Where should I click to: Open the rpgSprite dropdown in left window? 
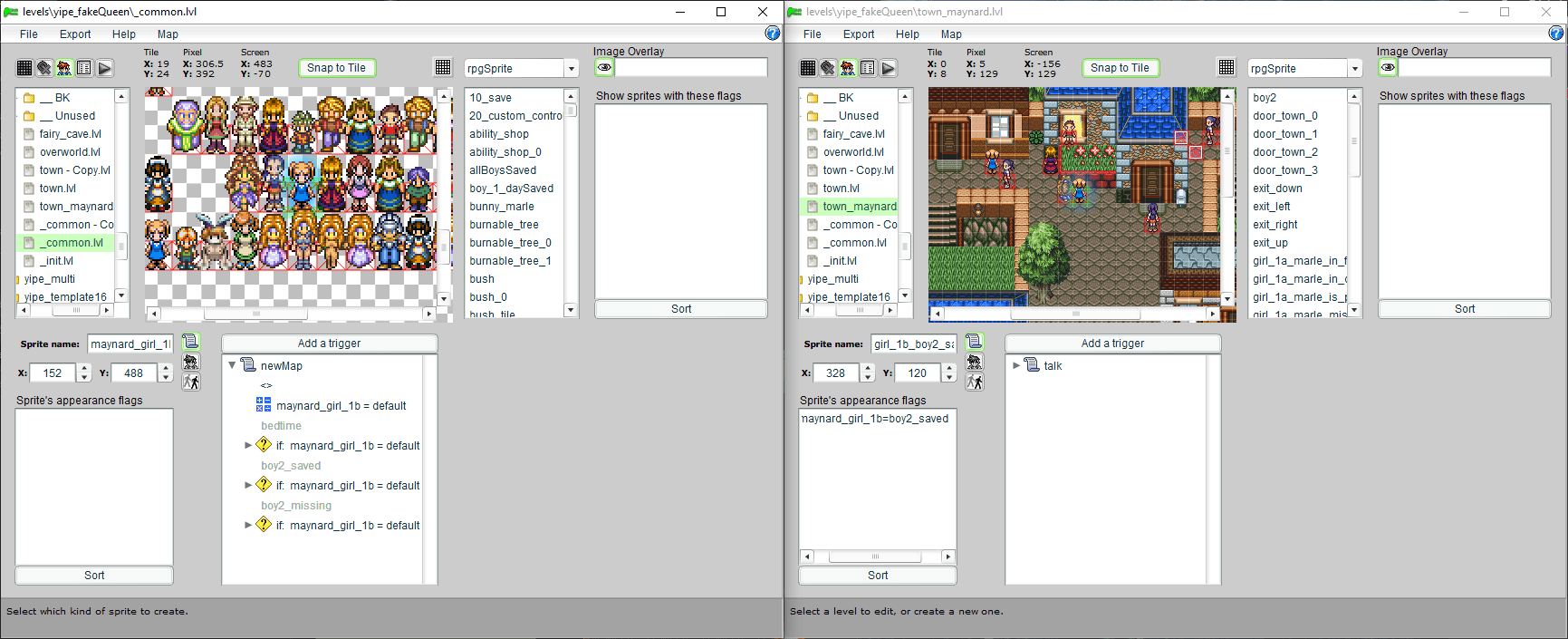(571, 69)
